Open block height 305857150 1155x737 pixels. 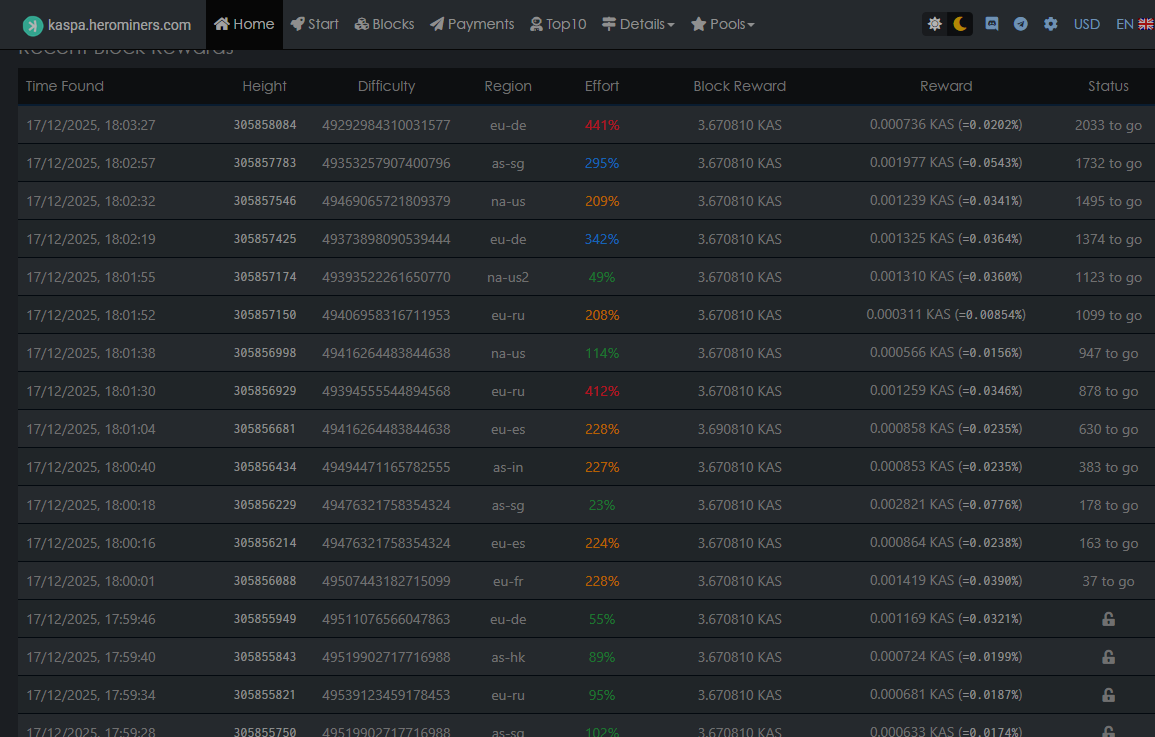(x=264, y=315)
